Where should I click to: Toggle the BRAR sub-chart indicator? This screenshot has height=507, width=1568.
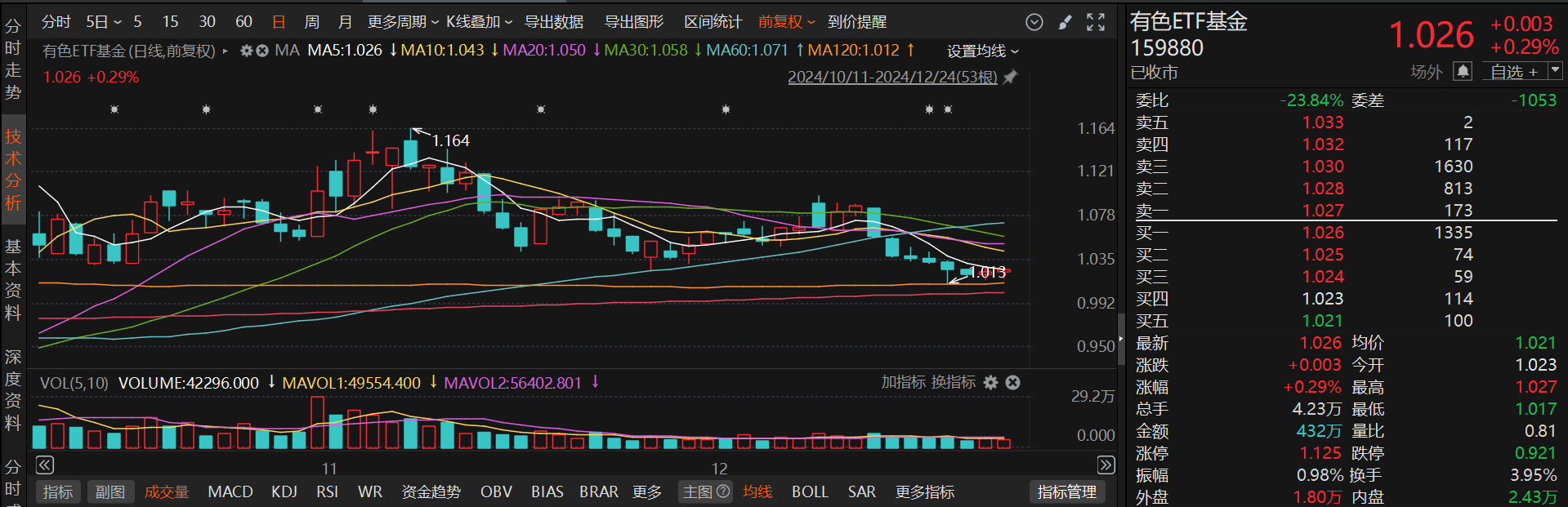click(x=599, y=491)
